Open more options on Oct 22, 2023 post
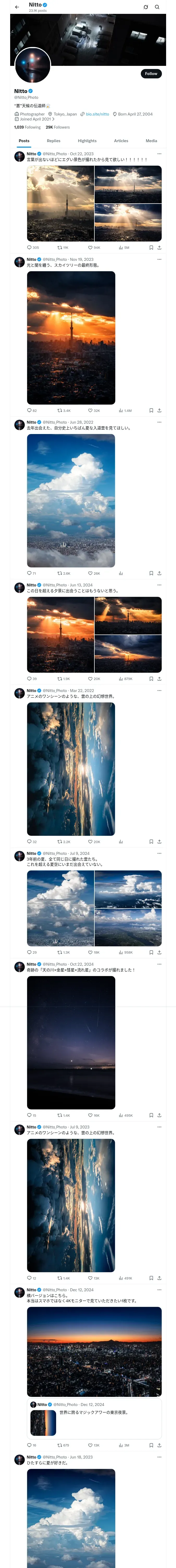 pos(160,154)
